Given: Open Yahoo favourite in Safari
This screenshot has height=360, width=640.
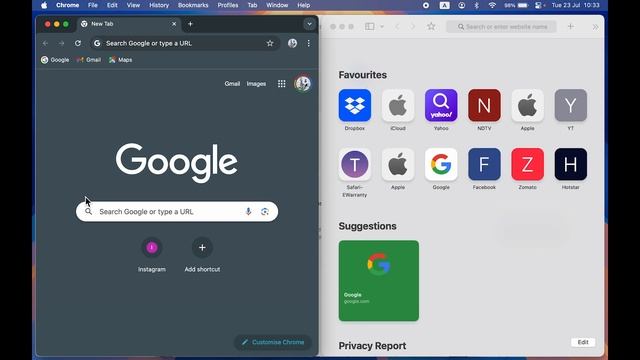Looking at the screenshot, I should (441, 105).
